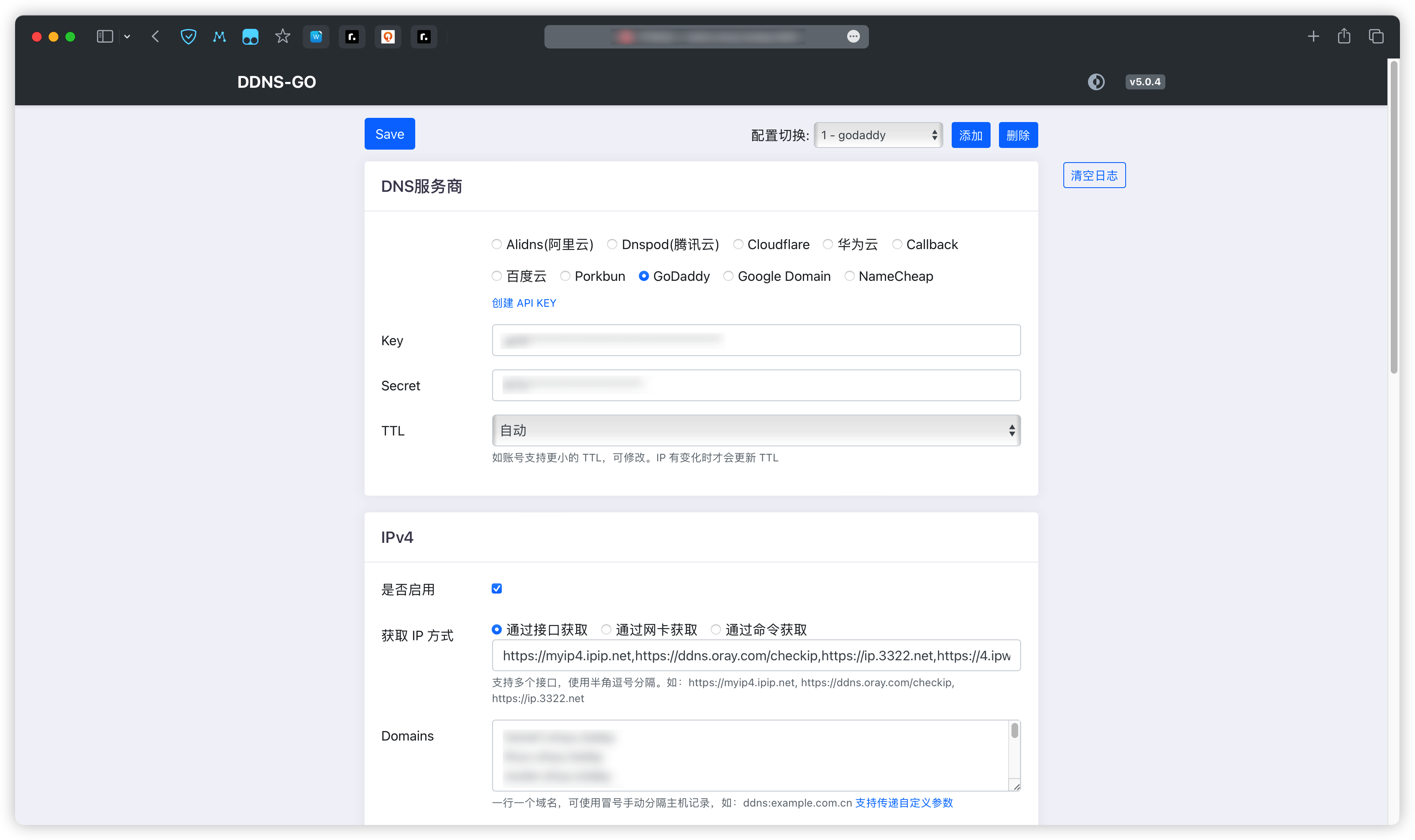Click the blue M extension icon
The image size is (1415, 840).
(x=219, y=37)
